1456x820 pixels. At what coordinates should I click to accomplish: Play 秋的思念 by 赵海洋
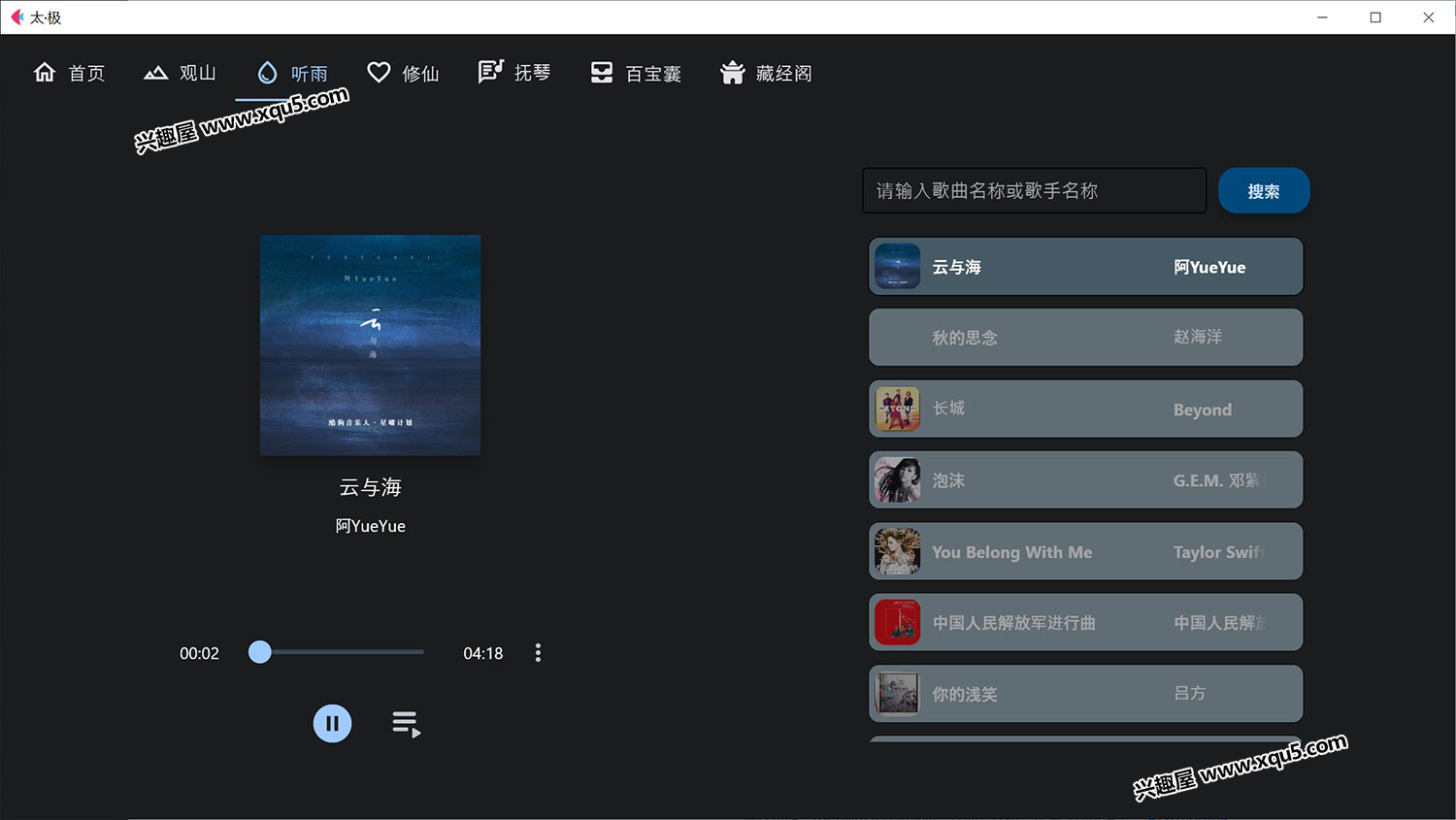[1085, 337]
